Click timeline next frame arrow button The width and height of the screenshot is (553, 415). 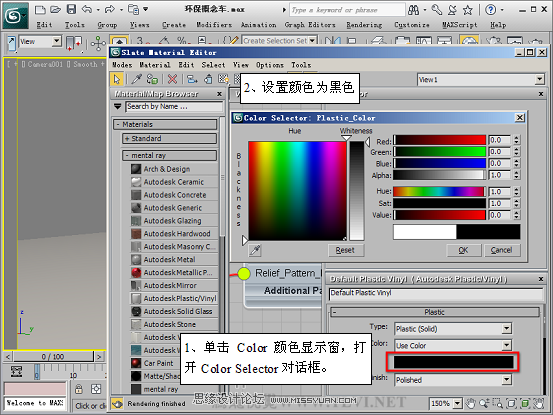pos(99,357)
